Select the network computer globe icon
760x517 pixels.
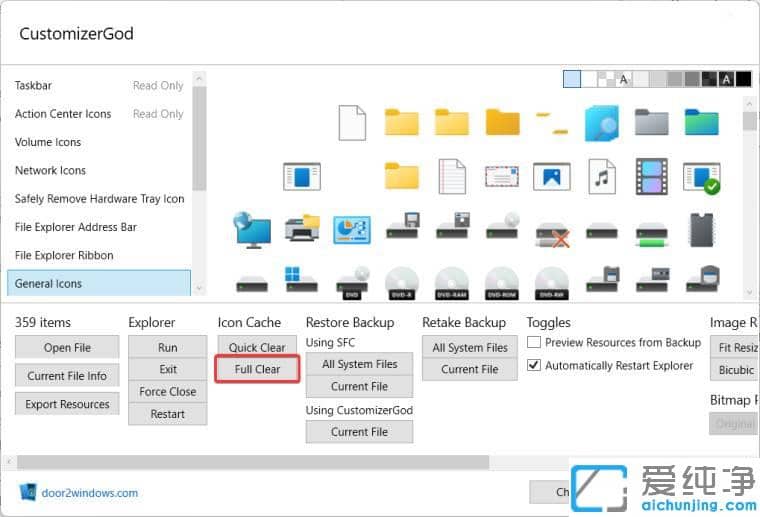click(x=251, y=230)
